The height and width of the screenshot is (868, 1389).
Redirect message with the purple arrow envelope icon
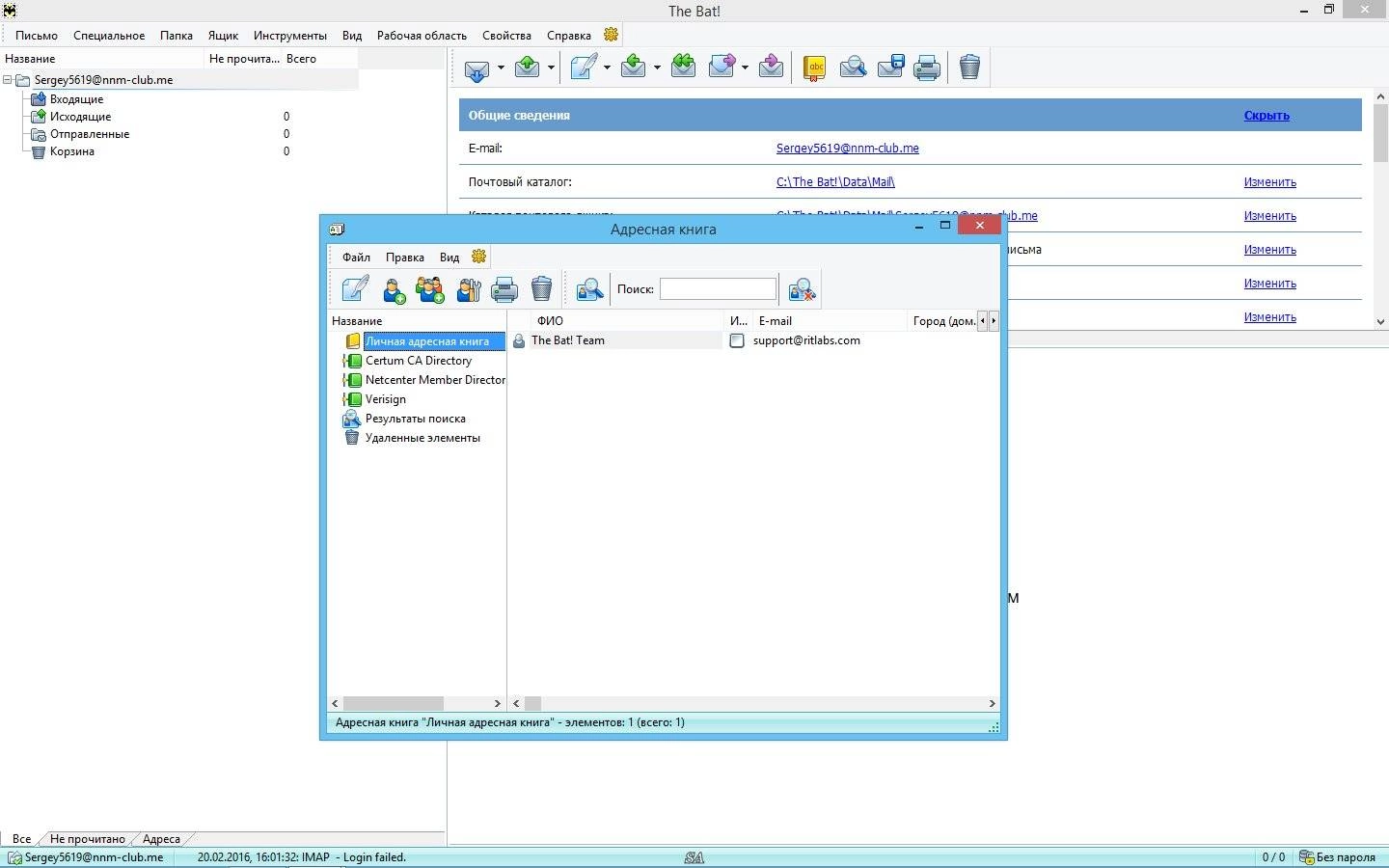771,67
